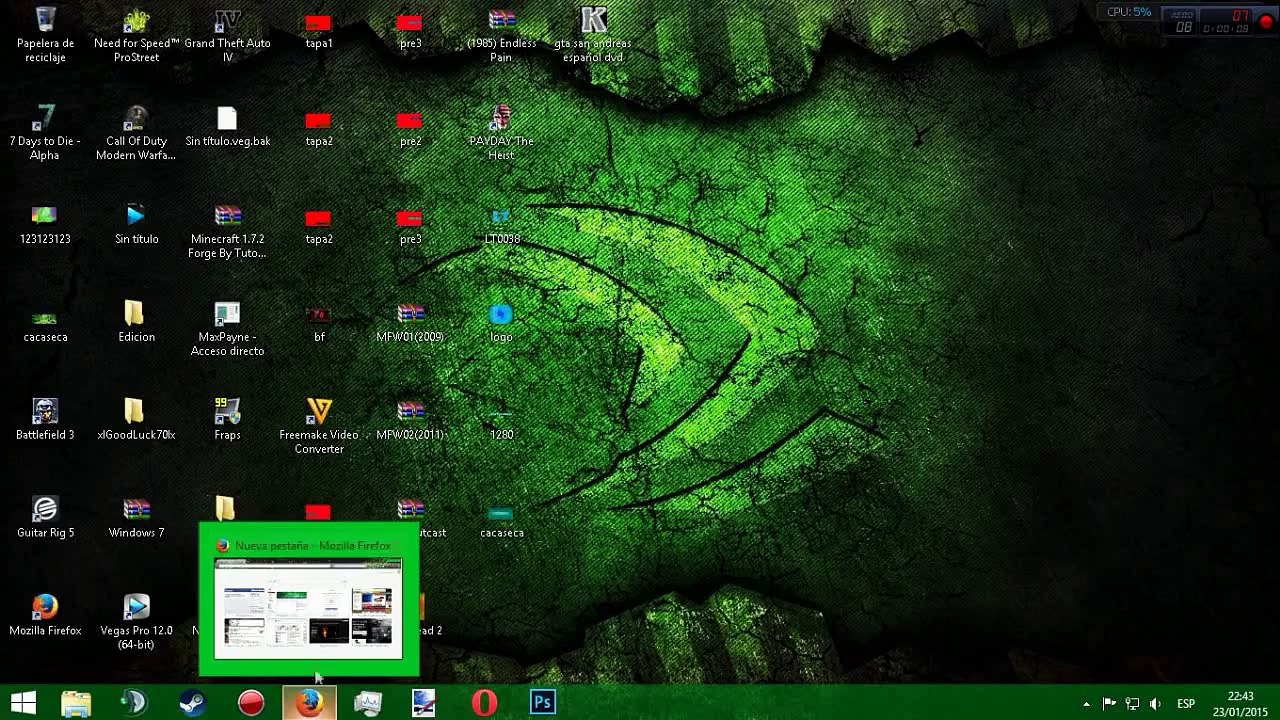Select the pre2 file icon
1280x720 pixels.
point(410,130)
